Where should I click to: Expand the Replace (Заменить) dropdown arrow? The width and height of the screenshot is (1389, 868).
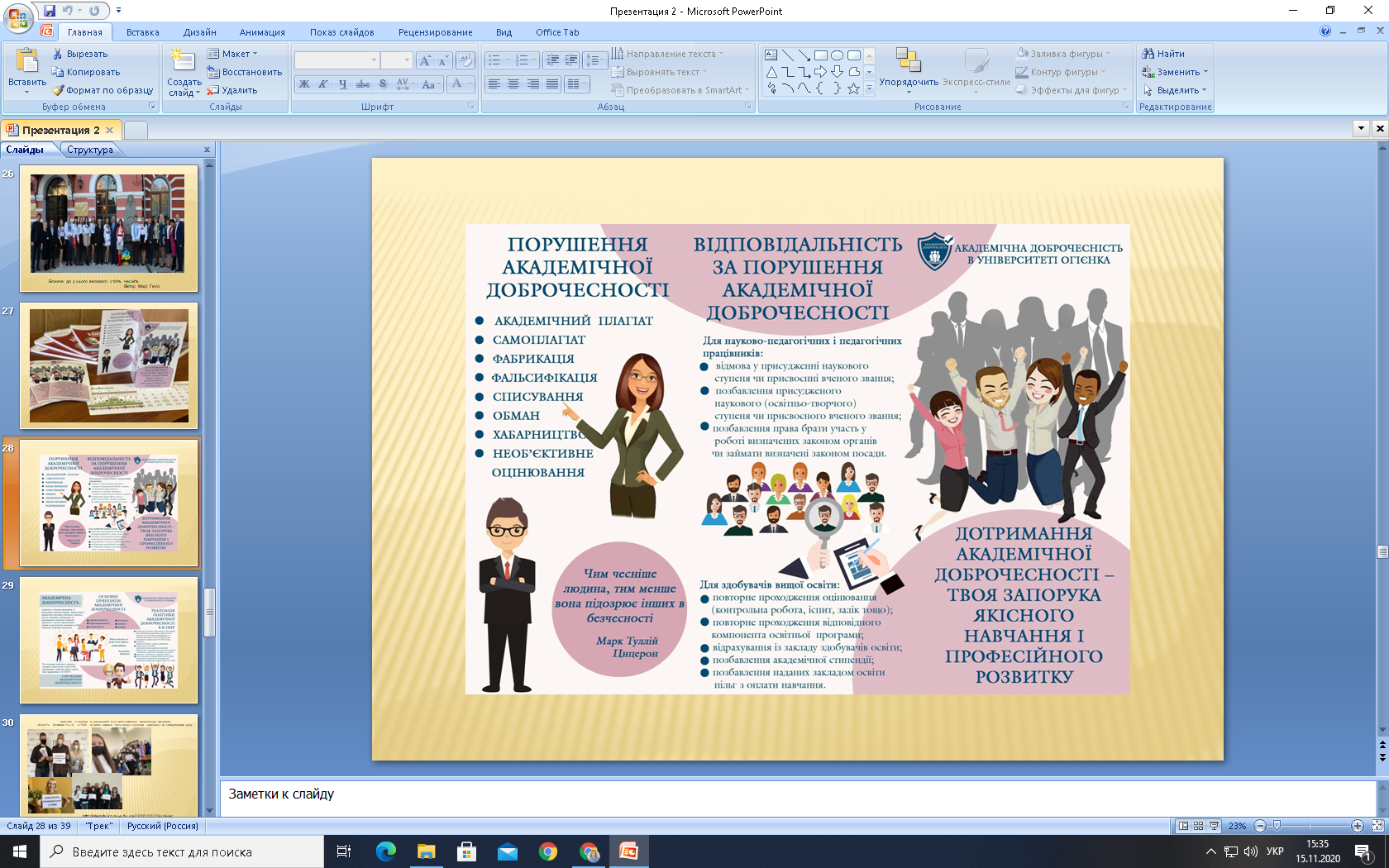click(1205, 72)
